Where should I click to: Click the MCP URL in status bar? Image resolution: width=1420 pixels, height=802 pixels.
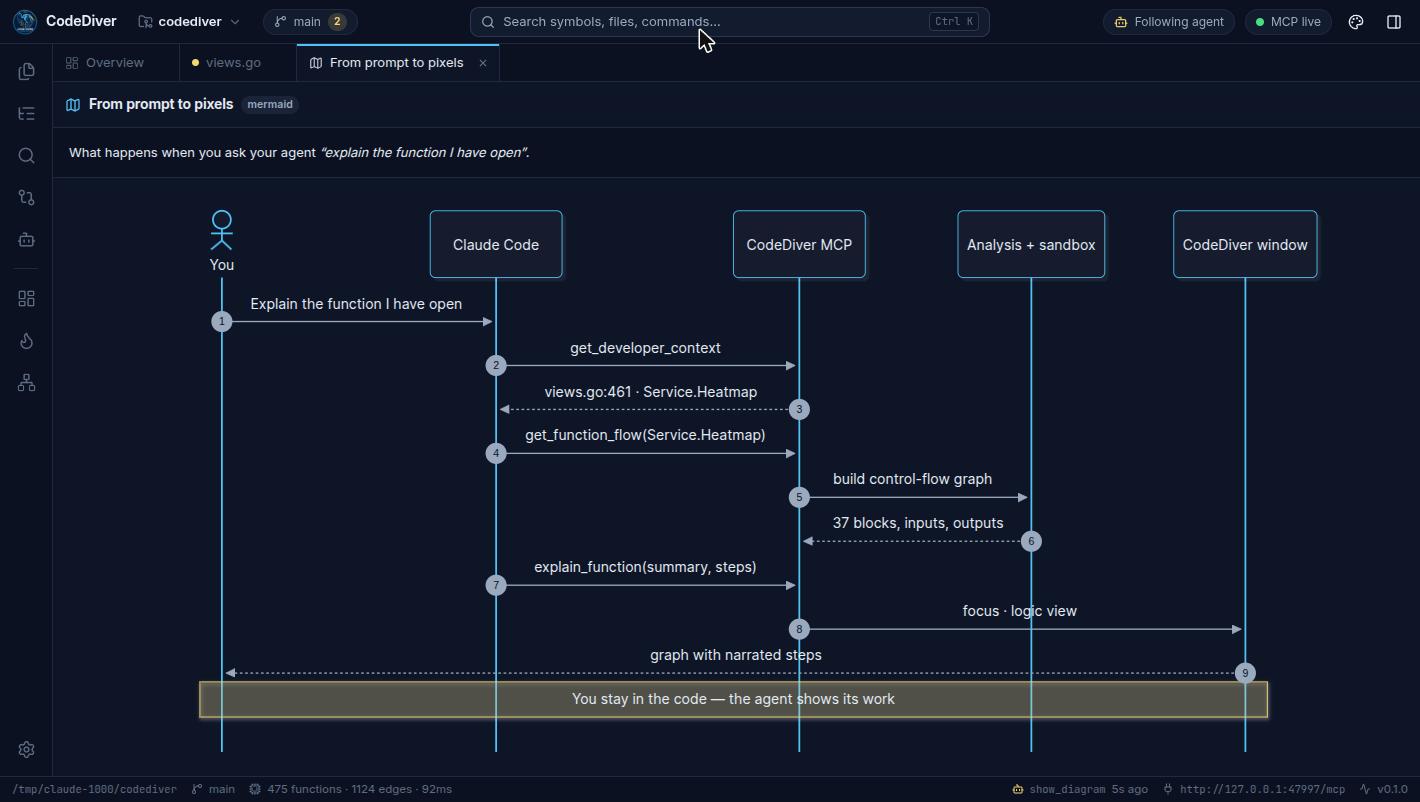[1253, 789]
